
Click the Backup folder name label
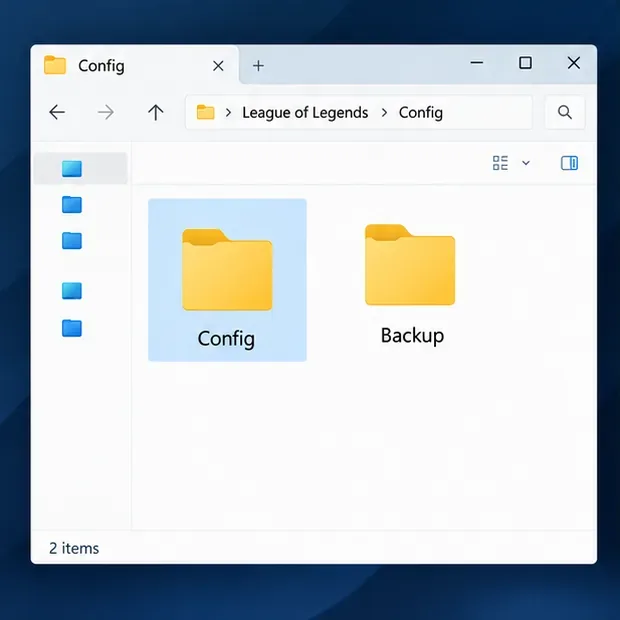412,336
